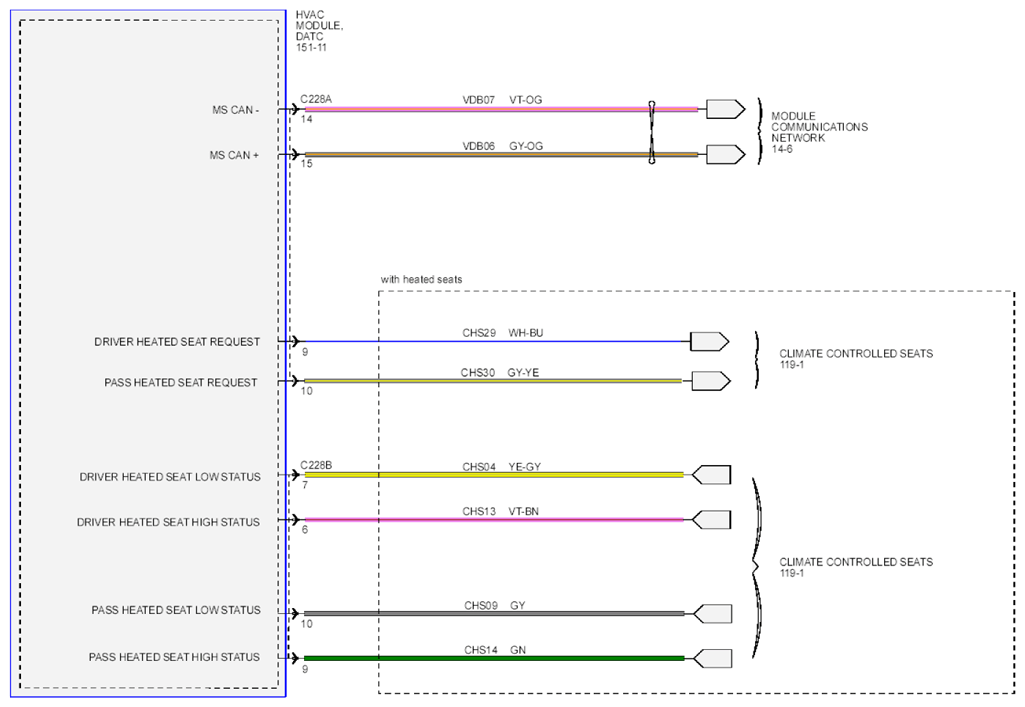Select the CHS29 WH-BU circuit label
Screen dimensions: 1025x707
tap(503, 333)
